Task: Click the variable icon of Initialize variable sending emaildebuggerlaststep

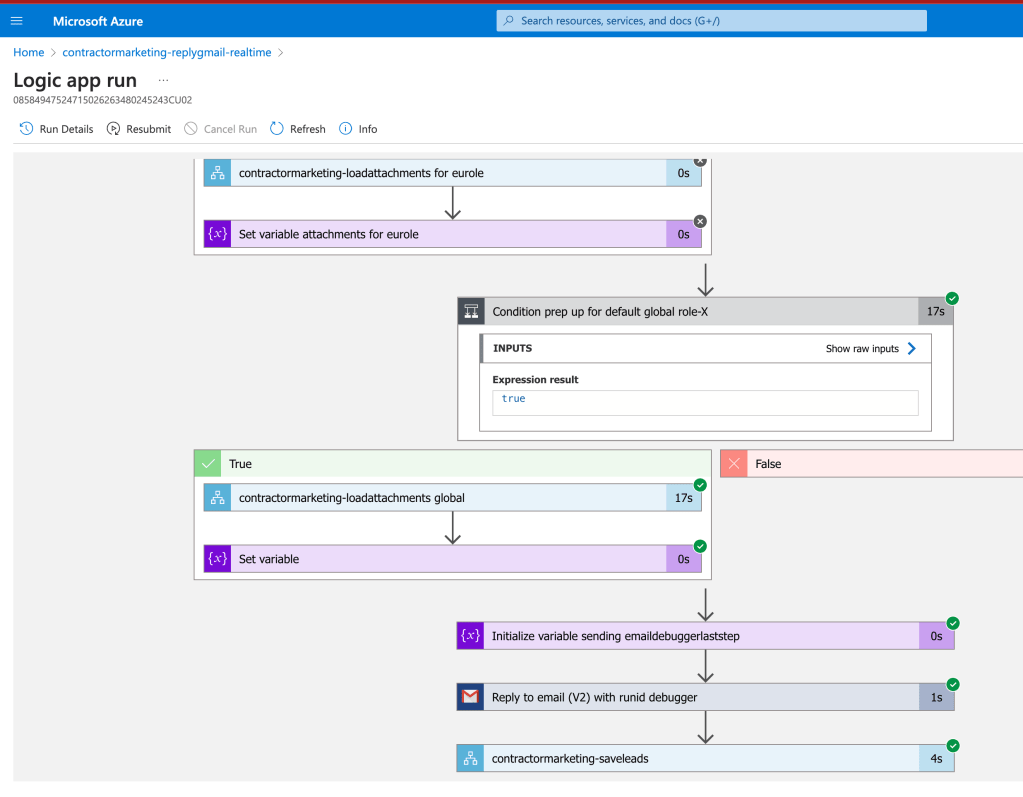Action: (470, 635)
